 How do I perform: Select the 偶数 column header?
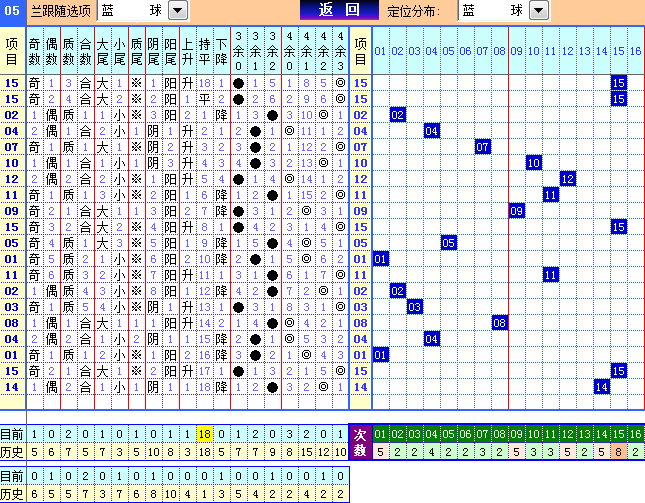pos(51,51)
